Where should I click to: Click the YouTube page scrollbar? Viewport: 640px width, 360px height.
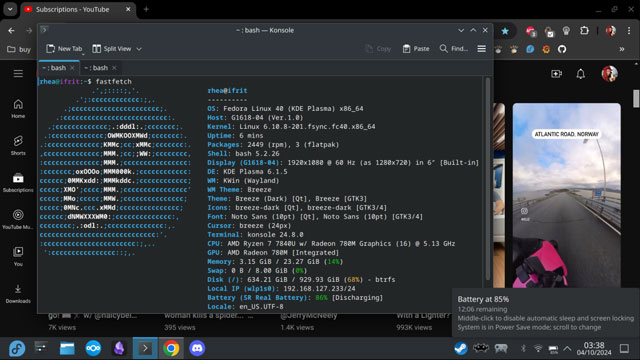636,99
